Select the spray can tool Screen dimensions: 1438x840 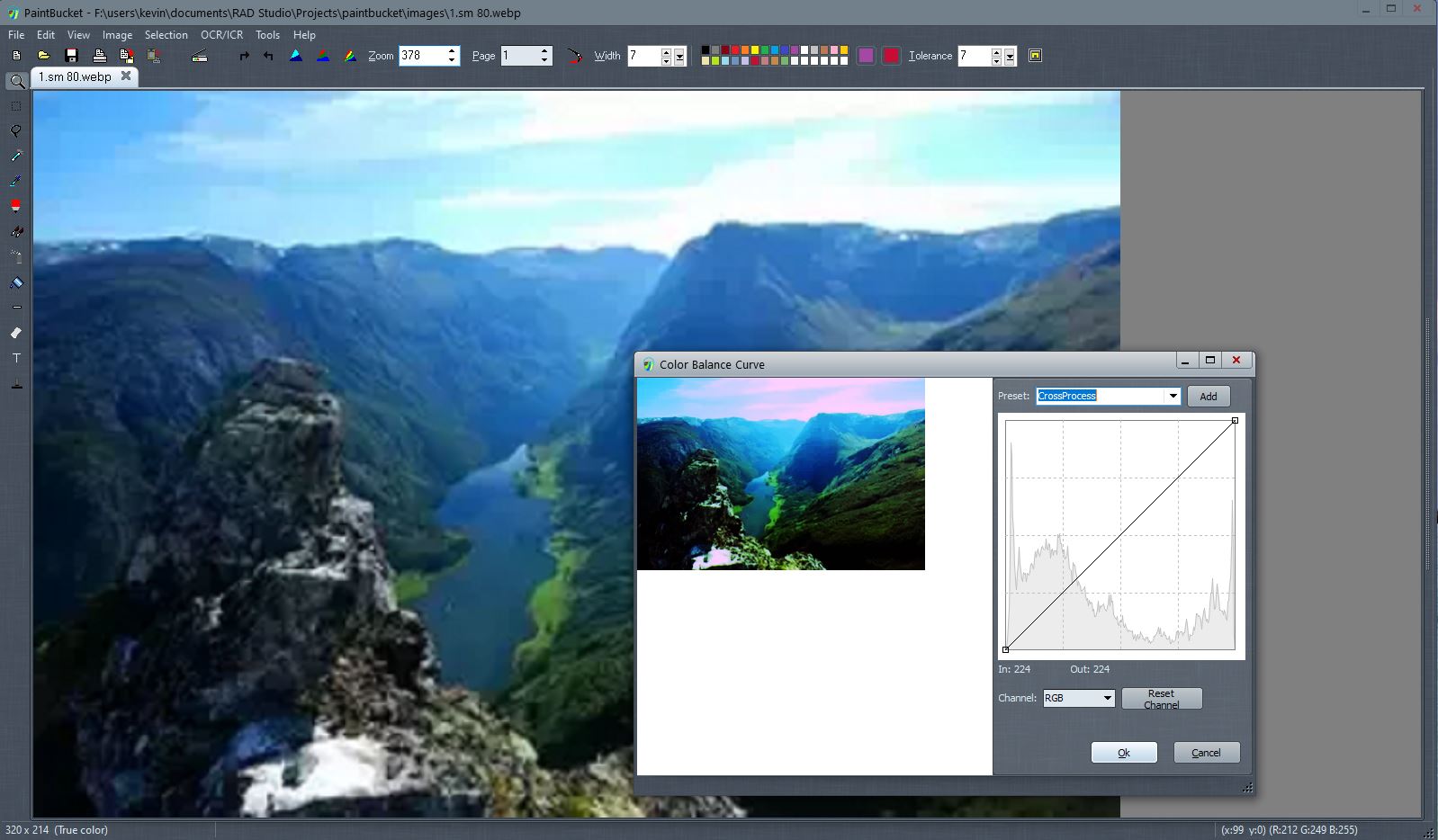pos(16,257)
